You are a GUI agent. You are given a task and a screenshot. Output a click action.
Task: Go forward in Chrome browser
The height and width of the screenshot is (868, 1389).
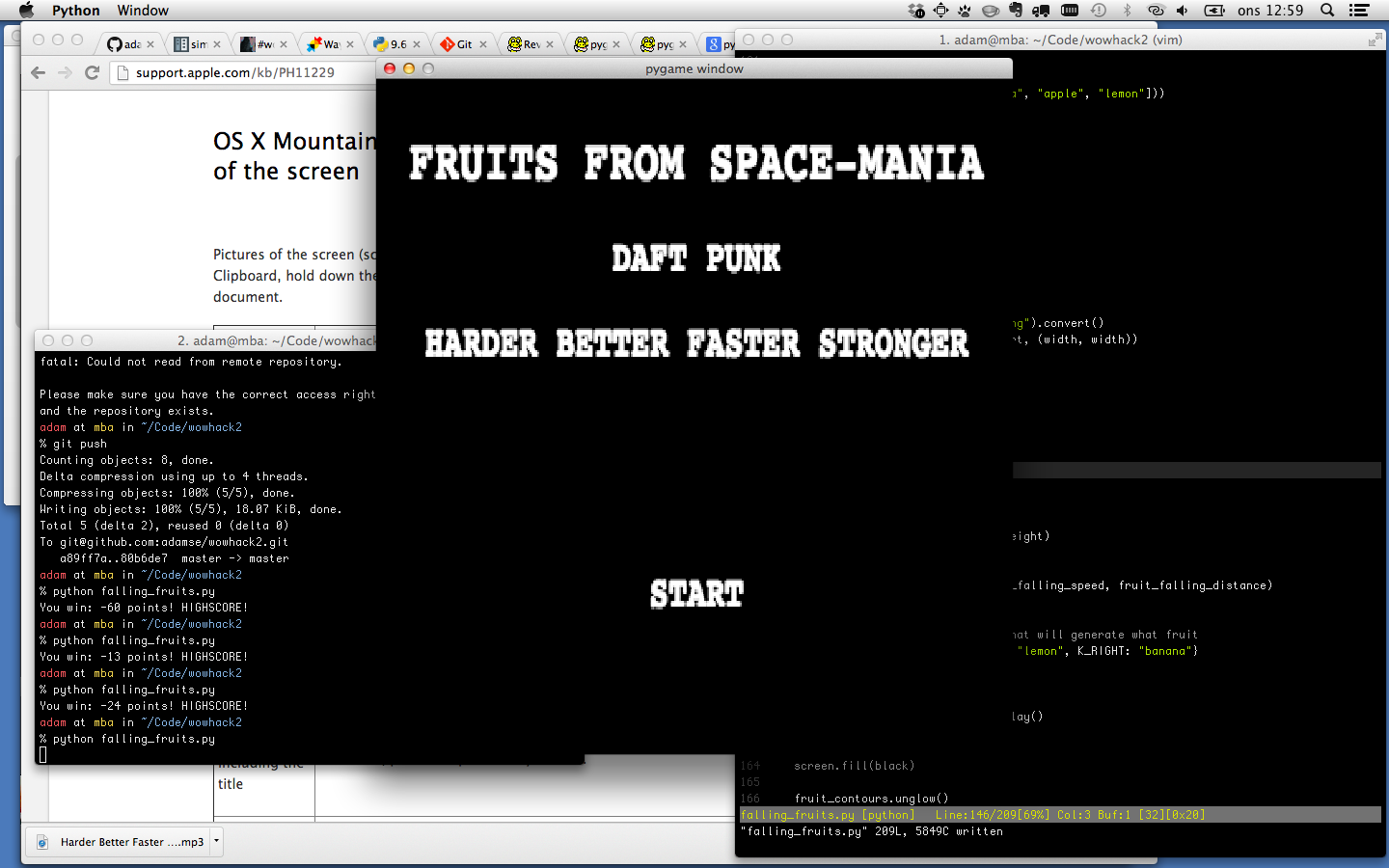[65, 72]
